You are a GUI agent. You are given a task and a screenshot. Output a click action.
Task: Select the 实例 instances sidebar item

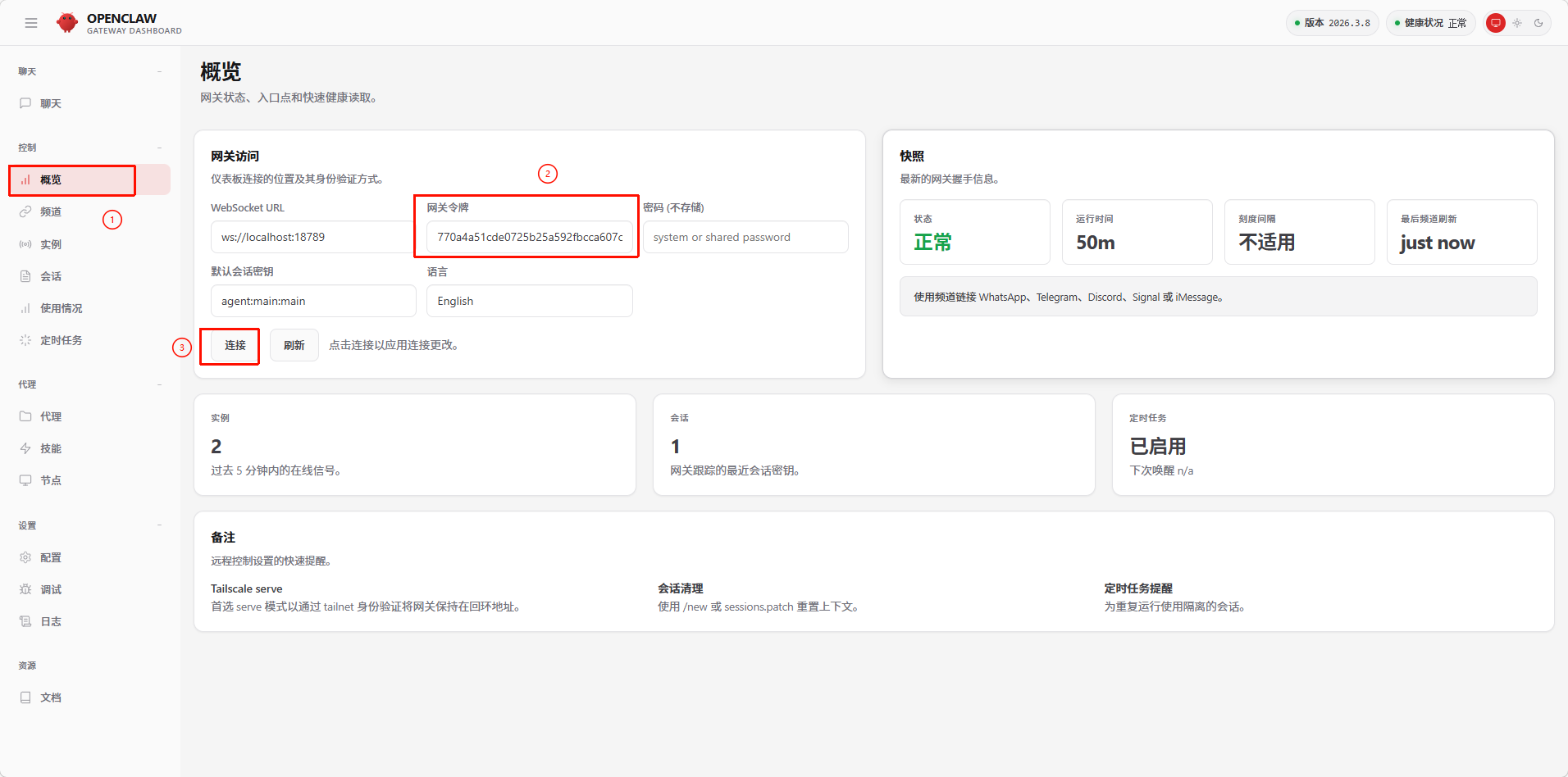click(x=51, y=243)
